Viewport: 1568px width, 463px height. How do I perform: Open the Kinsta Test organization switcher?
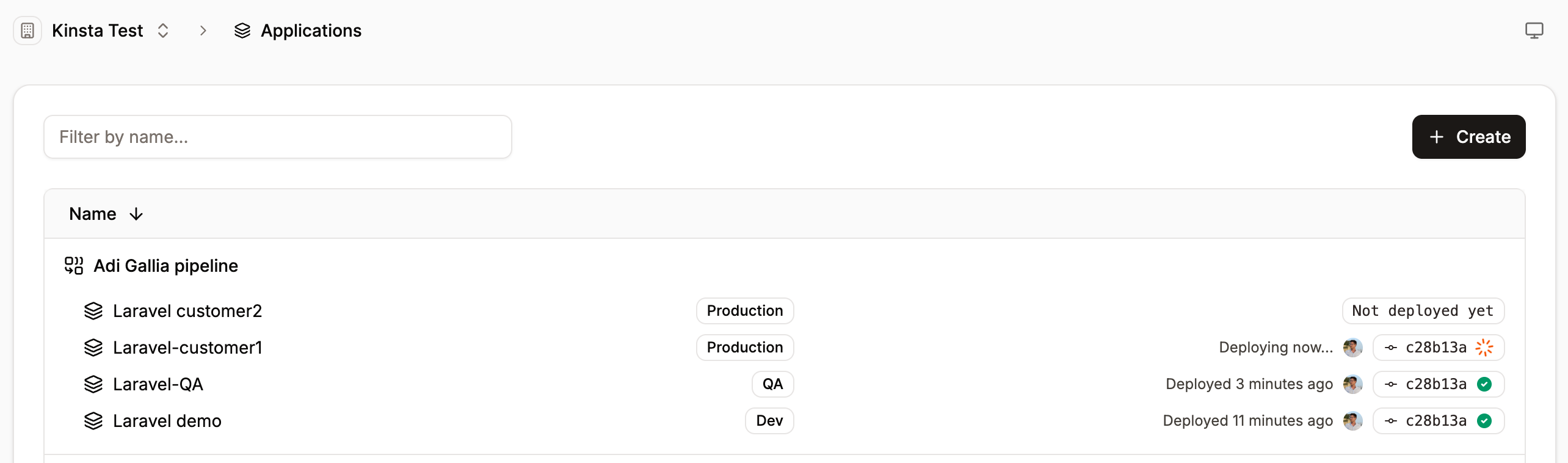[x=163, y=31]
